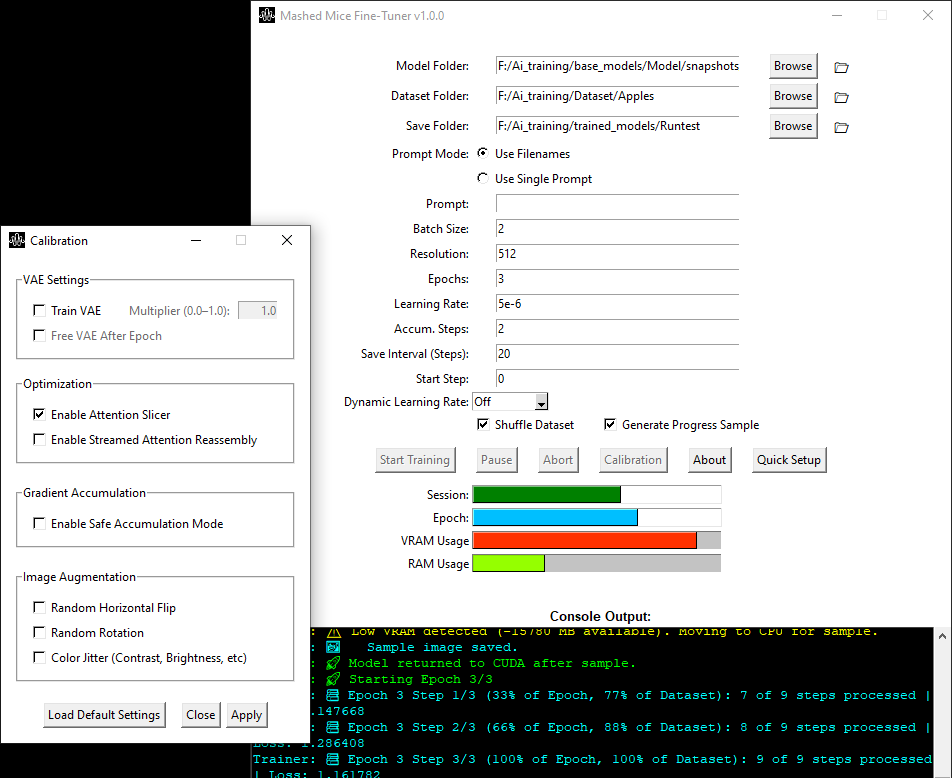This screenshot has height=778, width=952.
Task: Click the RAM Usage bar
Action: (597, 564)
